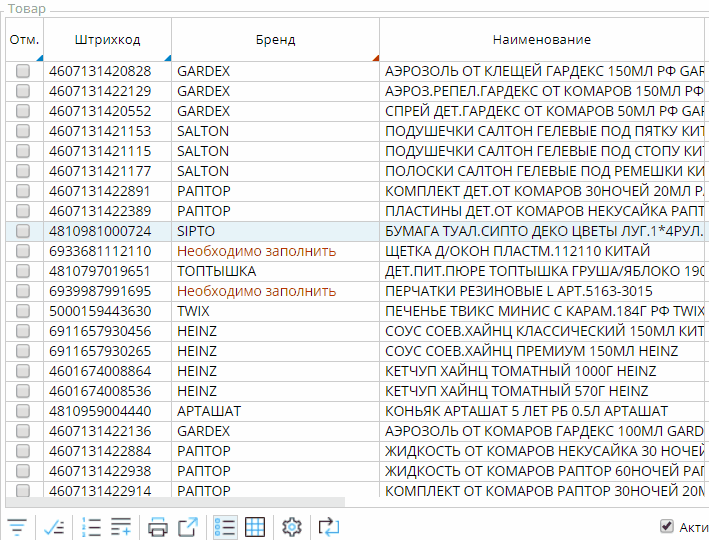Switch to grid table view icon

point(255,527)
